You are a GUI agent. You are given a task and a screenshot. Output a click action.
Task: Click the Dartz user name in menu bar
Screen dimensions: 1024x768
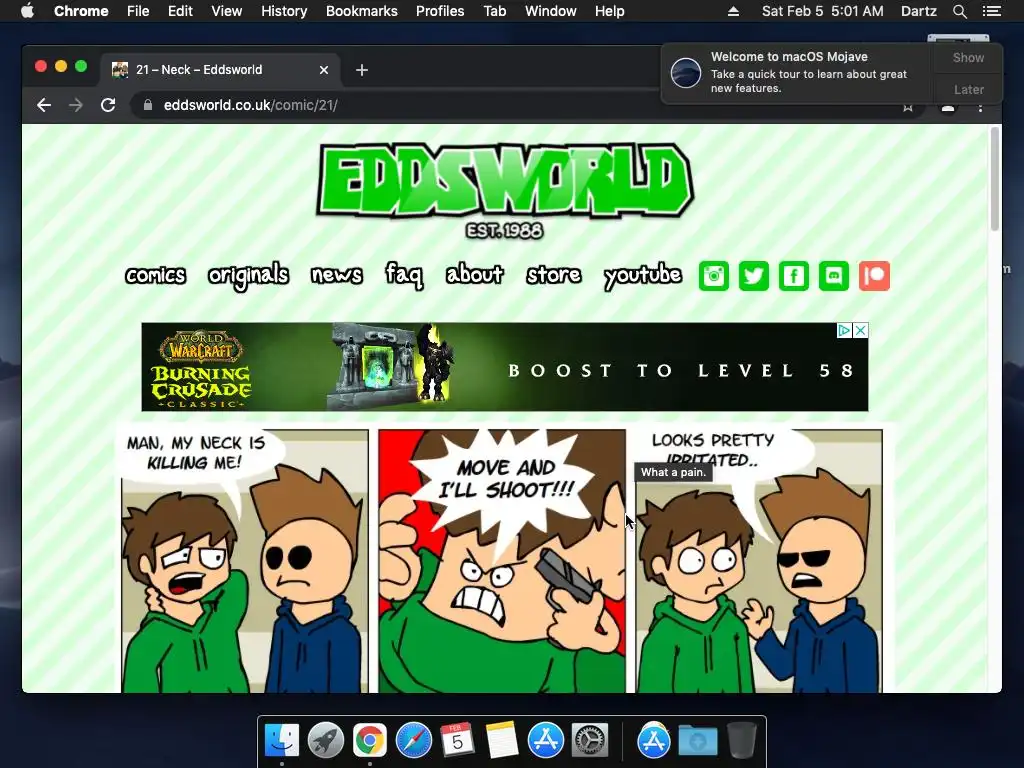[918, 11]
